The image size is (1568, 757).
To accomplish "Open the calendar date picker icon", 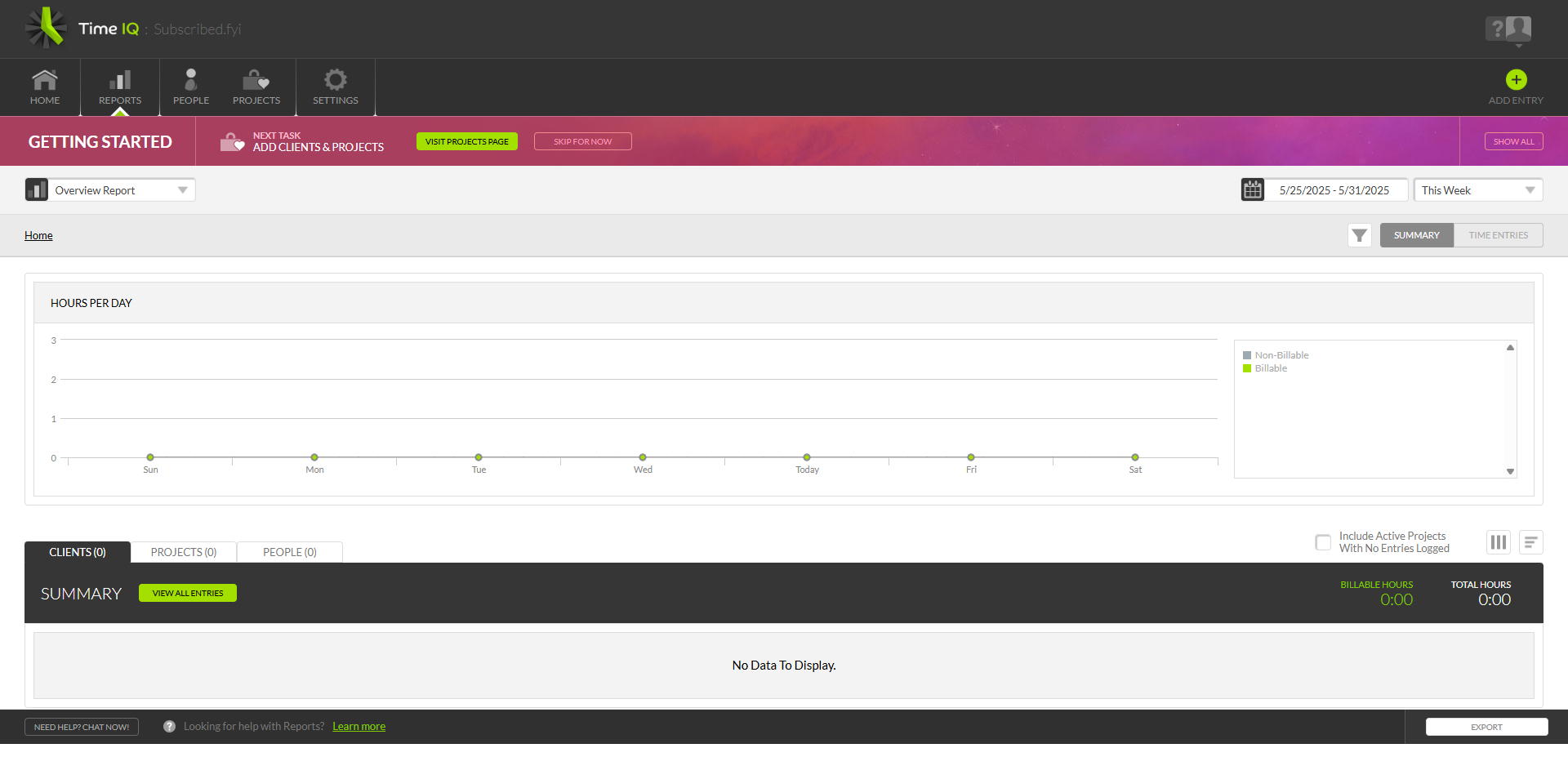I will [x=1253, y=190].
